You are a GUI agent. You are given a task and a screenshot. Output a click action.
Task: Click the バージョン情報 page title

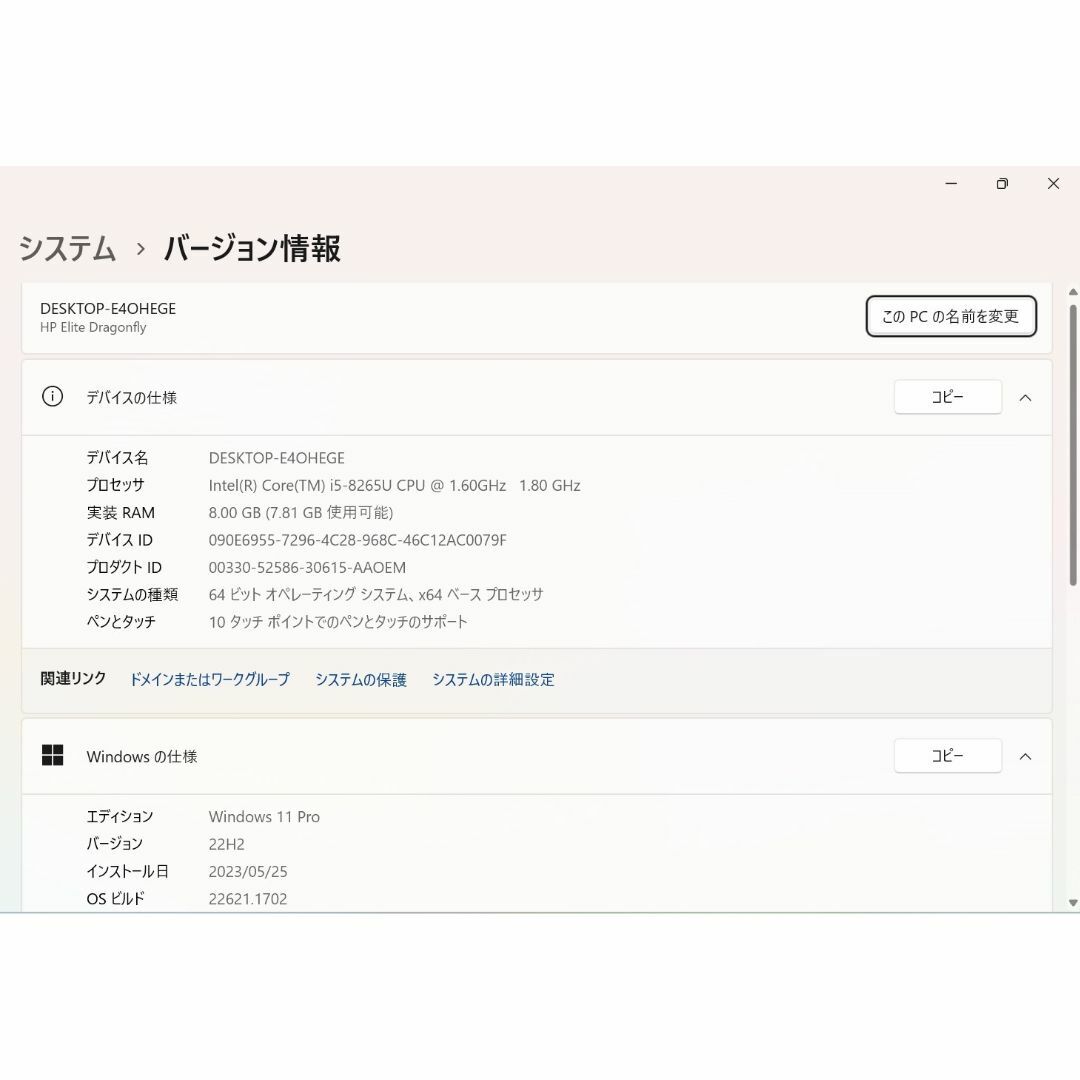pyautogui.click(x=252, y=248)
